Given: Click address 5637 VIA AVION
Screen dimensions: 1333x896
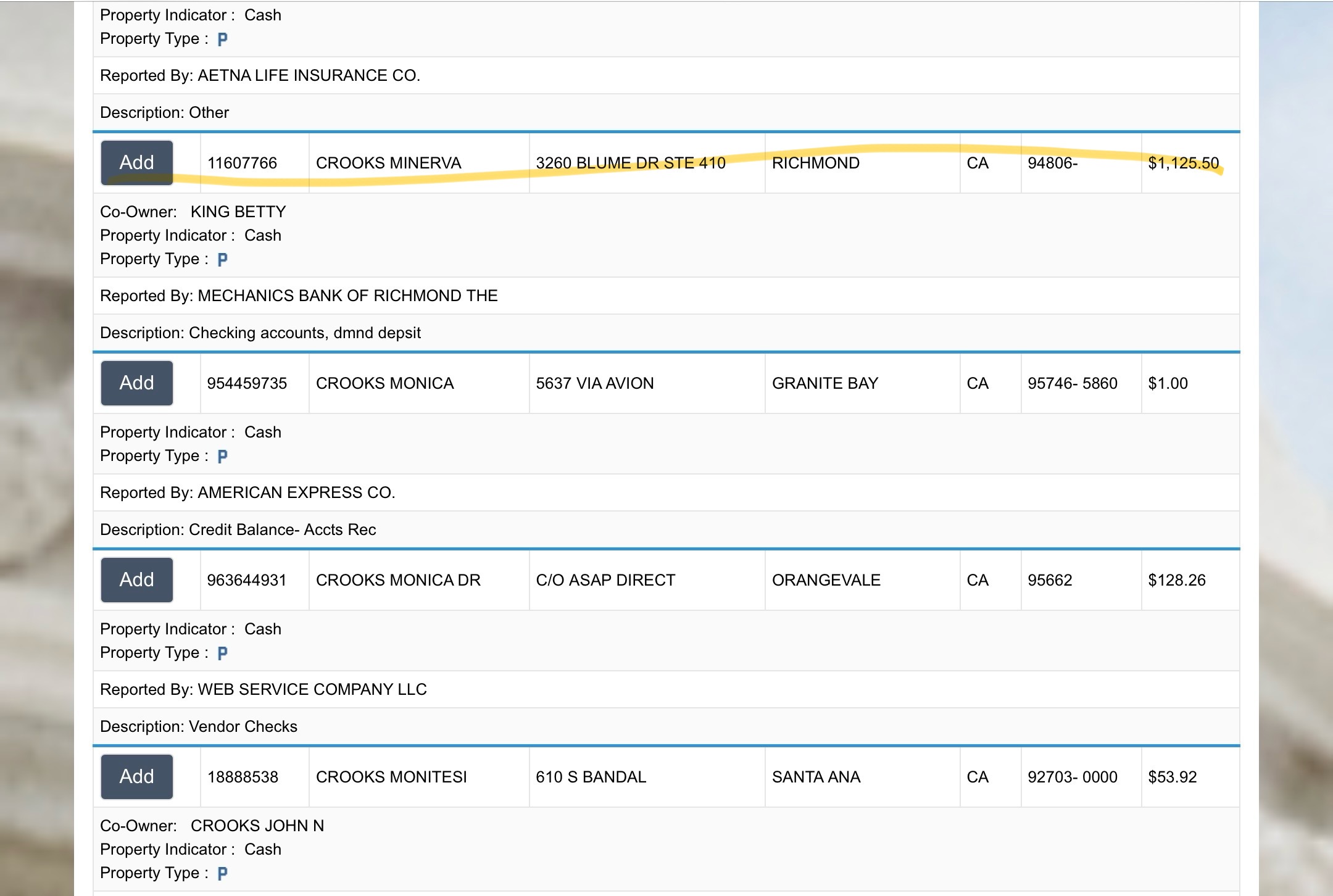Looking at the screenshot, I should pyautogui.click(x=595, y=383).
